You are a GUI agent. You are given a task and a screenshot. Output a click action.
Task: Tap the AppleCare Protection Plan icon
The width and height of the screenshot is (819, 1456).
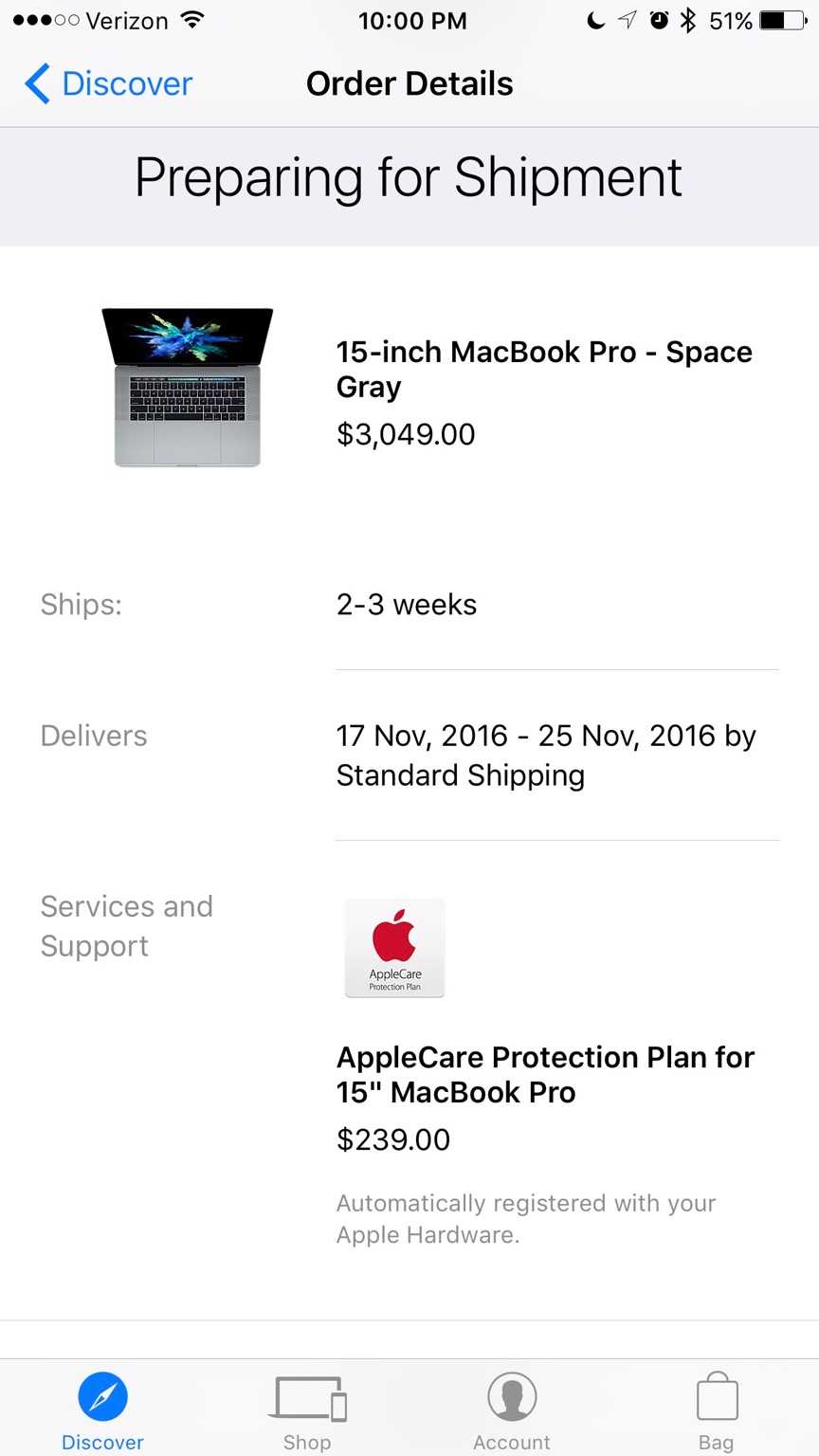(x=394, y=948)
